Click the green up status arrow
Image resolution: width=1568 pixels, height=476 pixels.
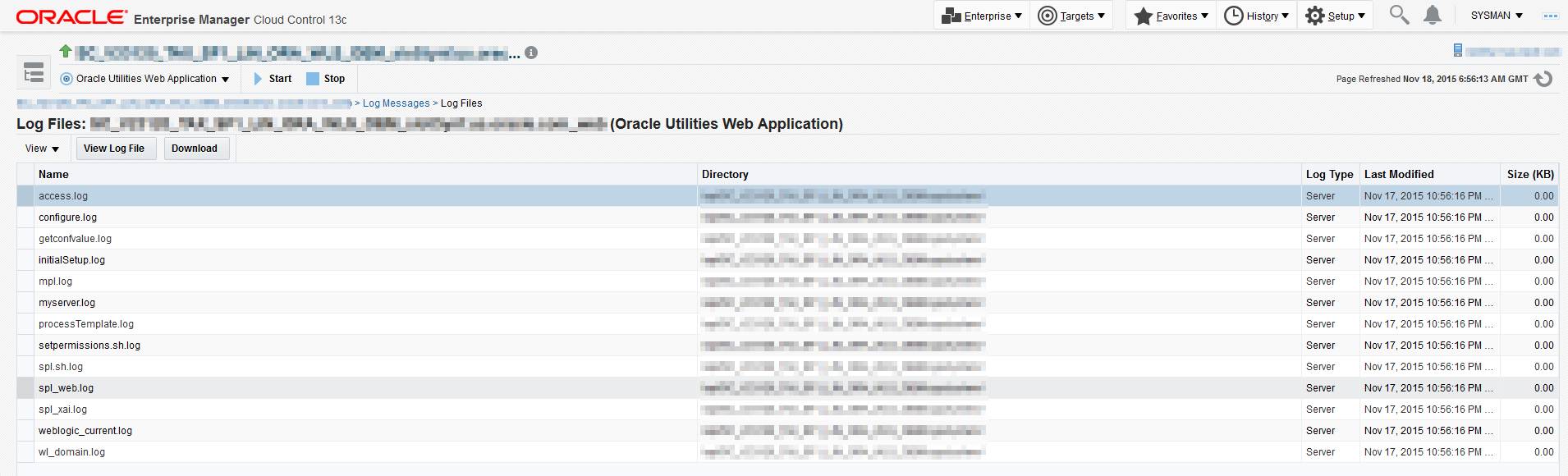click(x=66, y=51)
